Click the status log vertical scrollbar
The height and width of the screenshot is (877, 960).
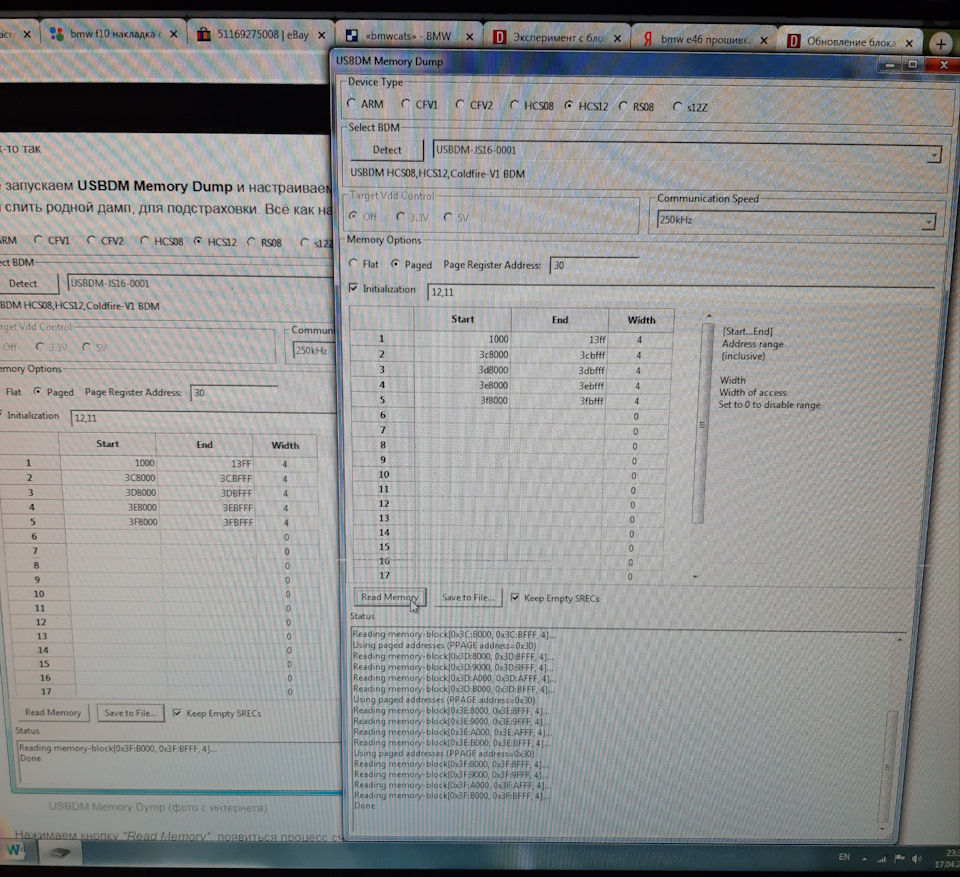887,766
